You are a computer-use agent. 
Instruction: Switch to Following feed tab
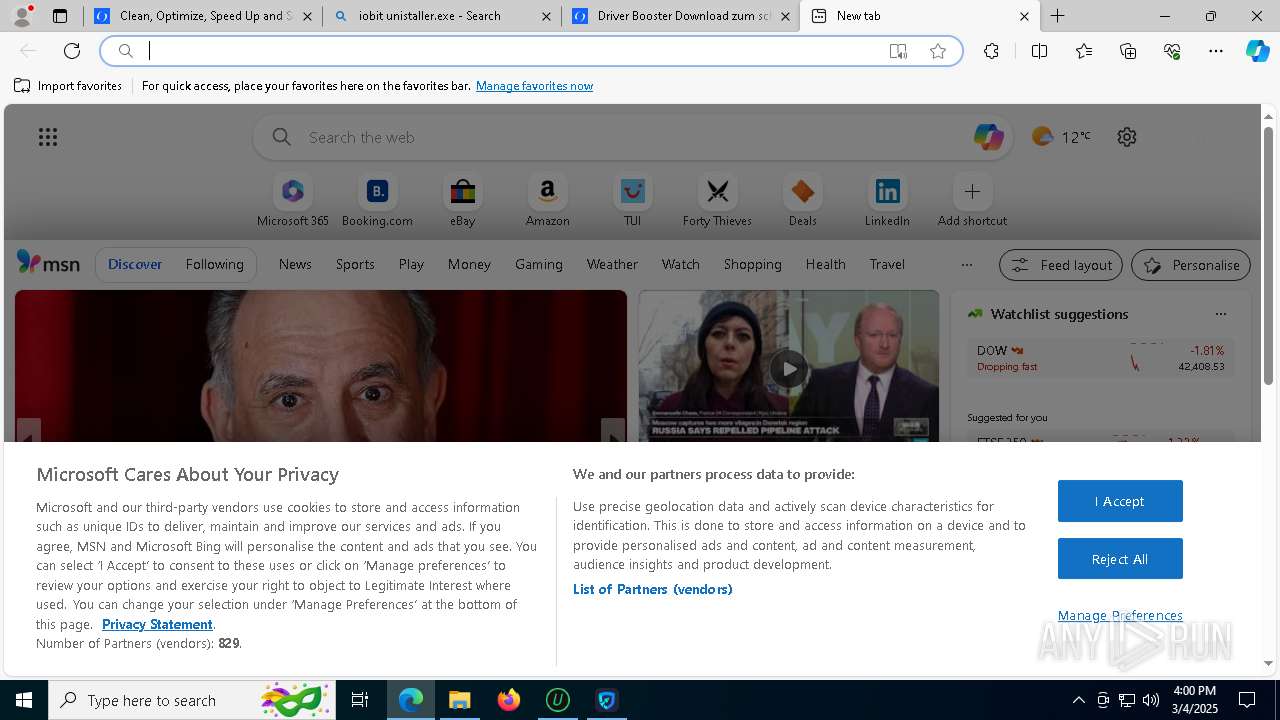(x=214, y=264)
